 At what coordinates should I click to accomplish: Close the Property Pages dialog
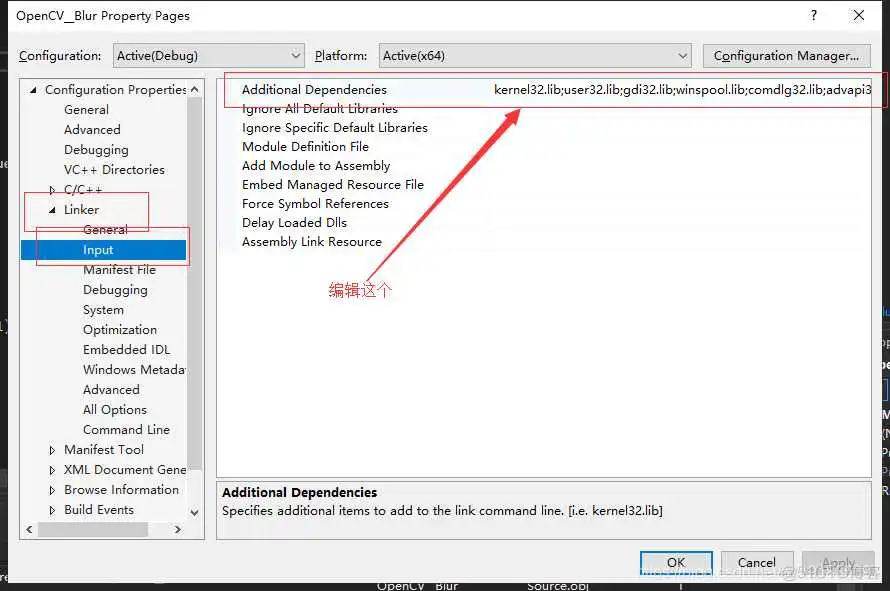coord(859,15)
